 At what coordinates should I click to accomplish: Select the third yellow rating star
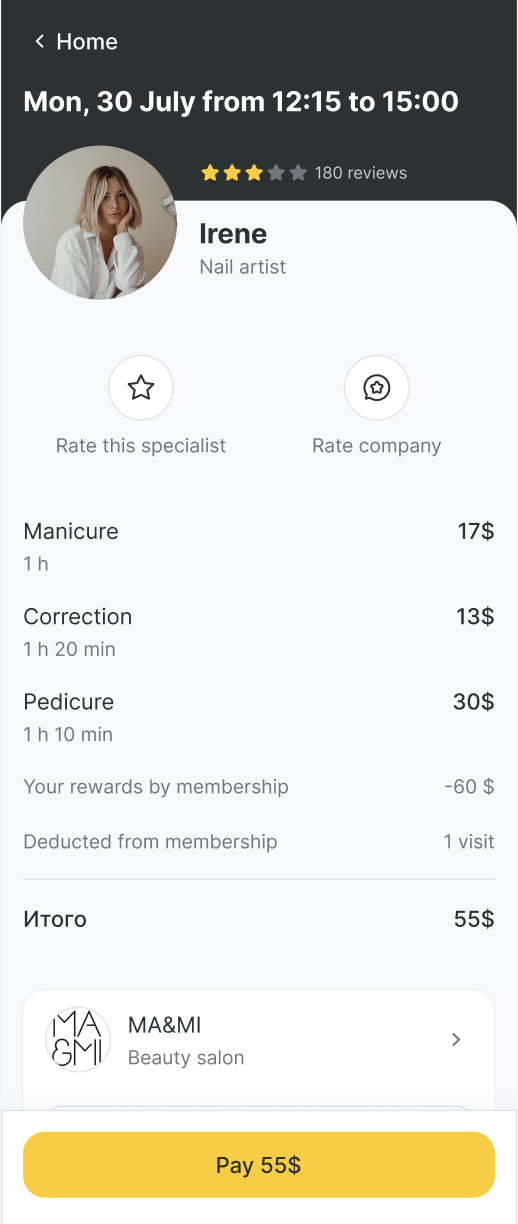(254, 173)
